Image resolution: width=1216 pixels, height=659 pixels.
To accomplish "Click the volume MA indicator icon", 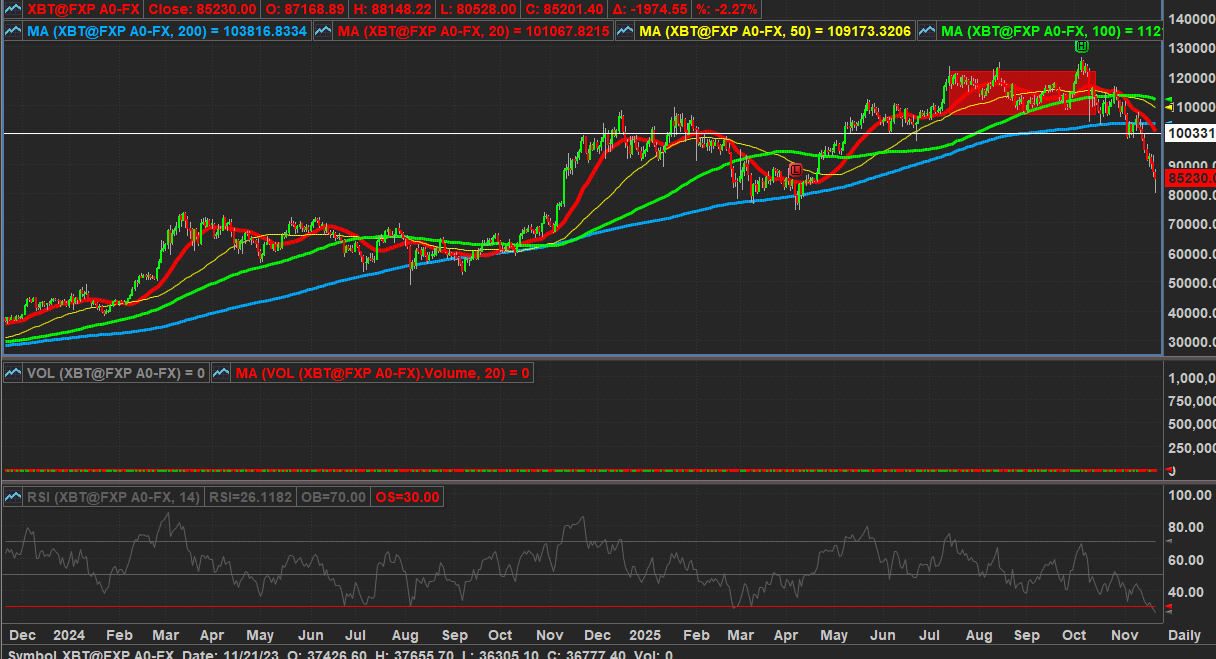I will tap(221, 373).
